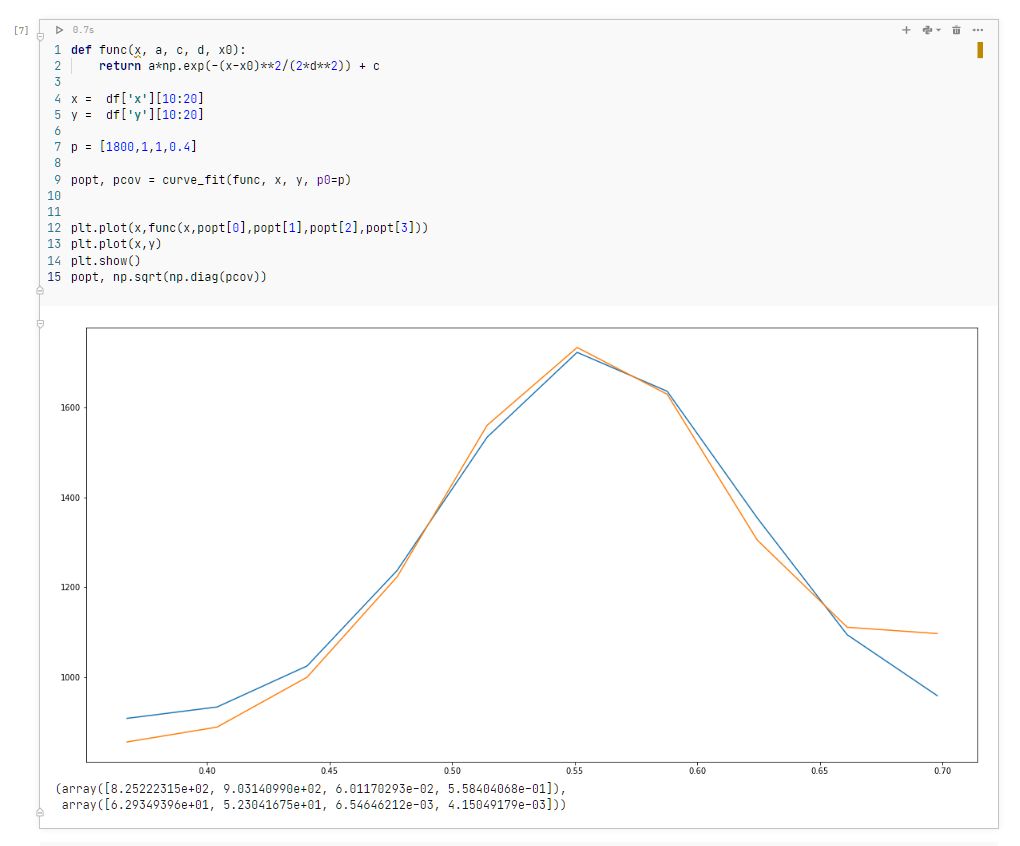Click the plot's 1200 y-axis tick label
Image resolution: width=1020 pixels, height=846 pixels.
70,587
